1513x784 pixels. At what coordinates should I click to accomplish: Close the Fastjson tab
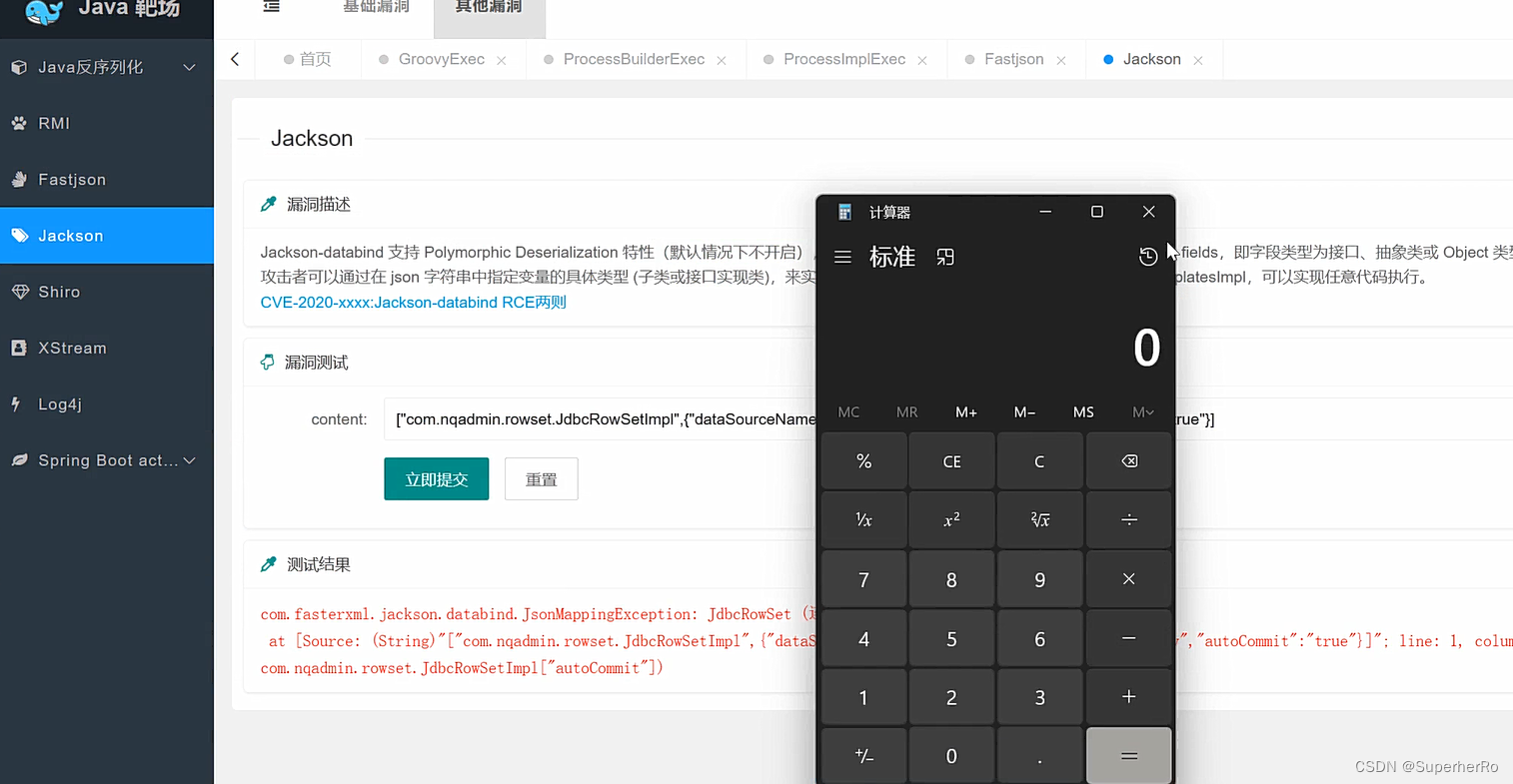click(x=1061, y=60)
